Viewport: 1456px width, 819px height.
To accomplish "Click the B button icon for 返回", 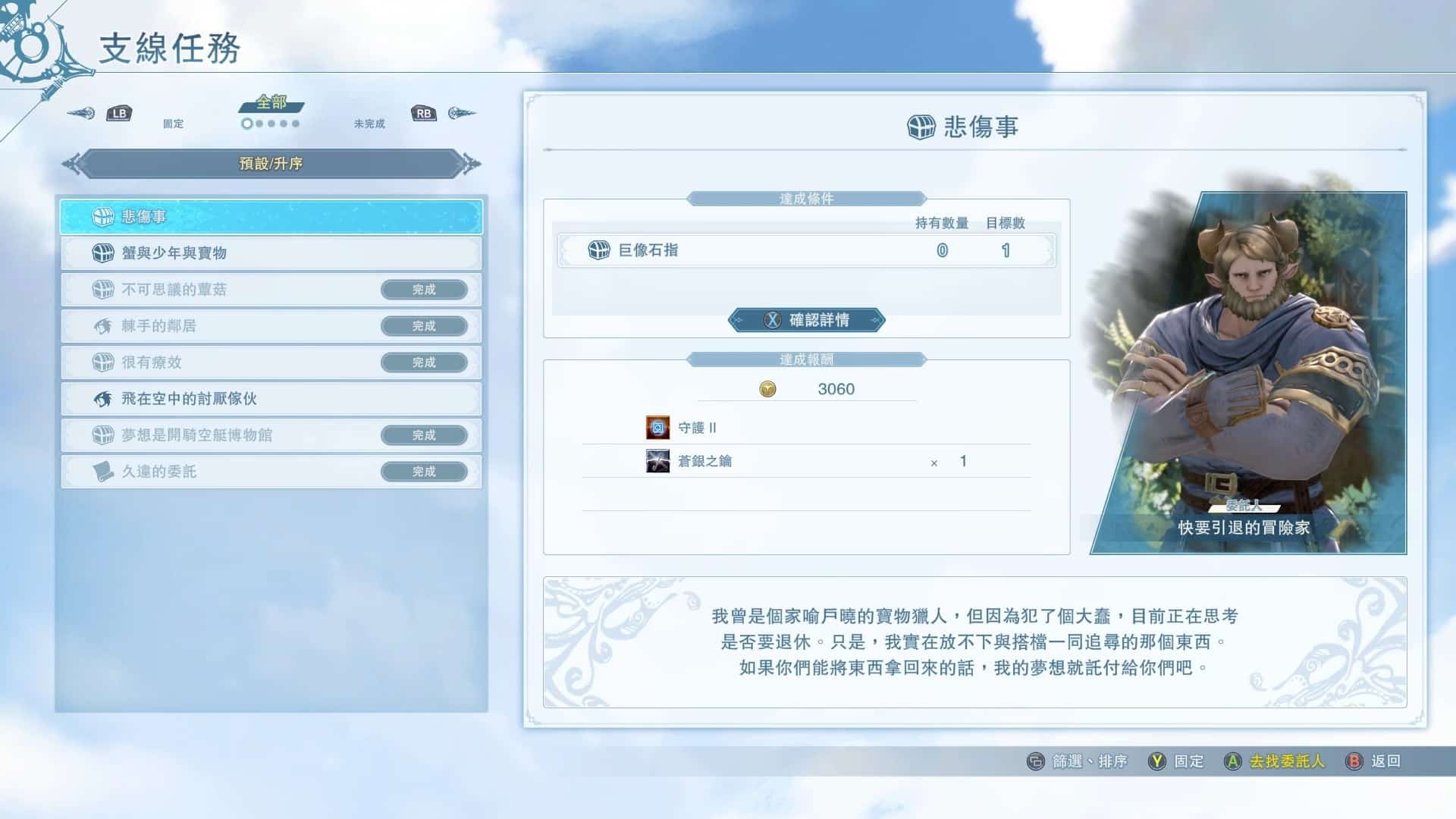I will click(x=1354, y=761).
